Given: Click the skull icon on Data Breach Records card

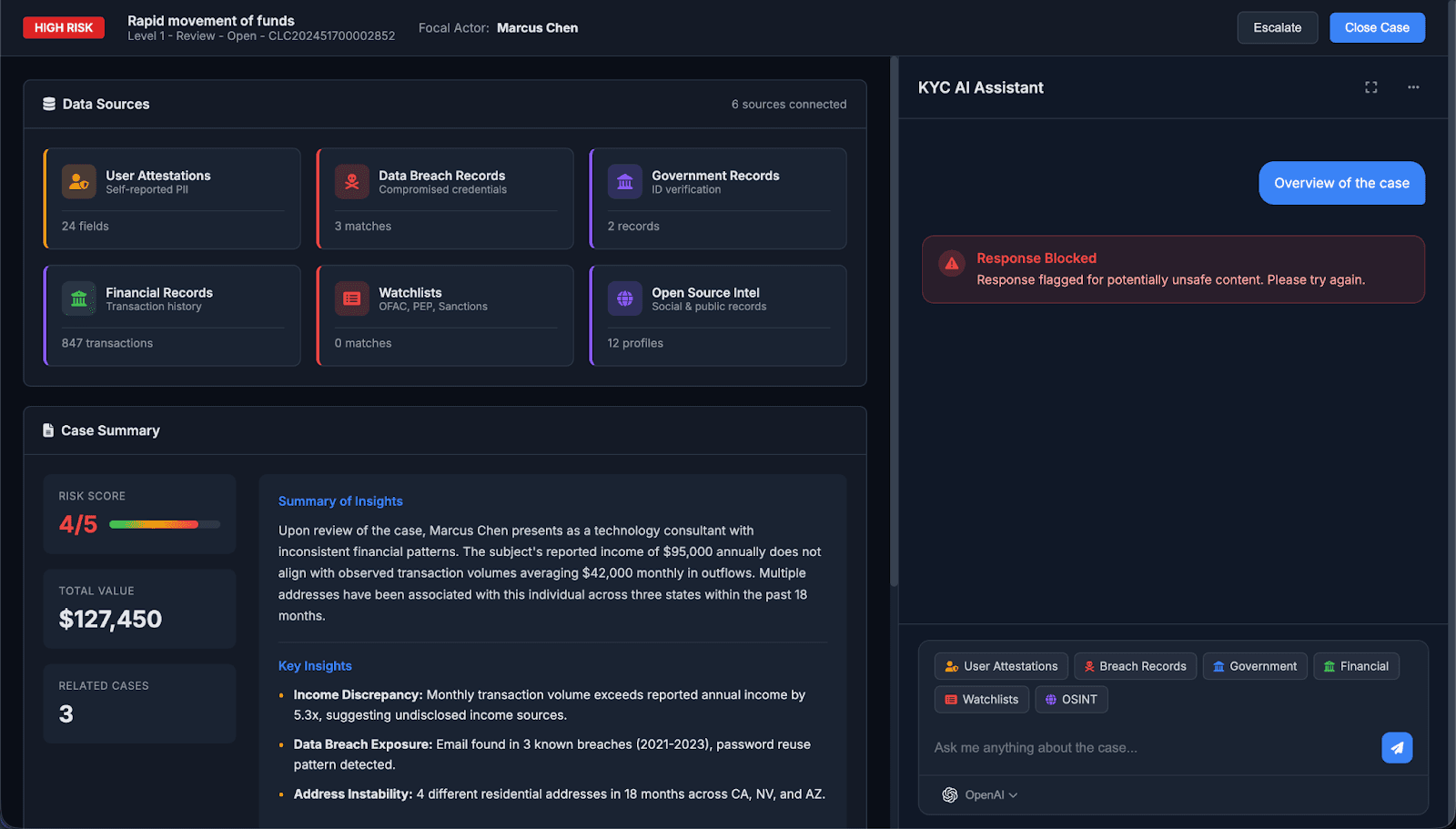Looking at the screenshot, I should coord(352,181).
